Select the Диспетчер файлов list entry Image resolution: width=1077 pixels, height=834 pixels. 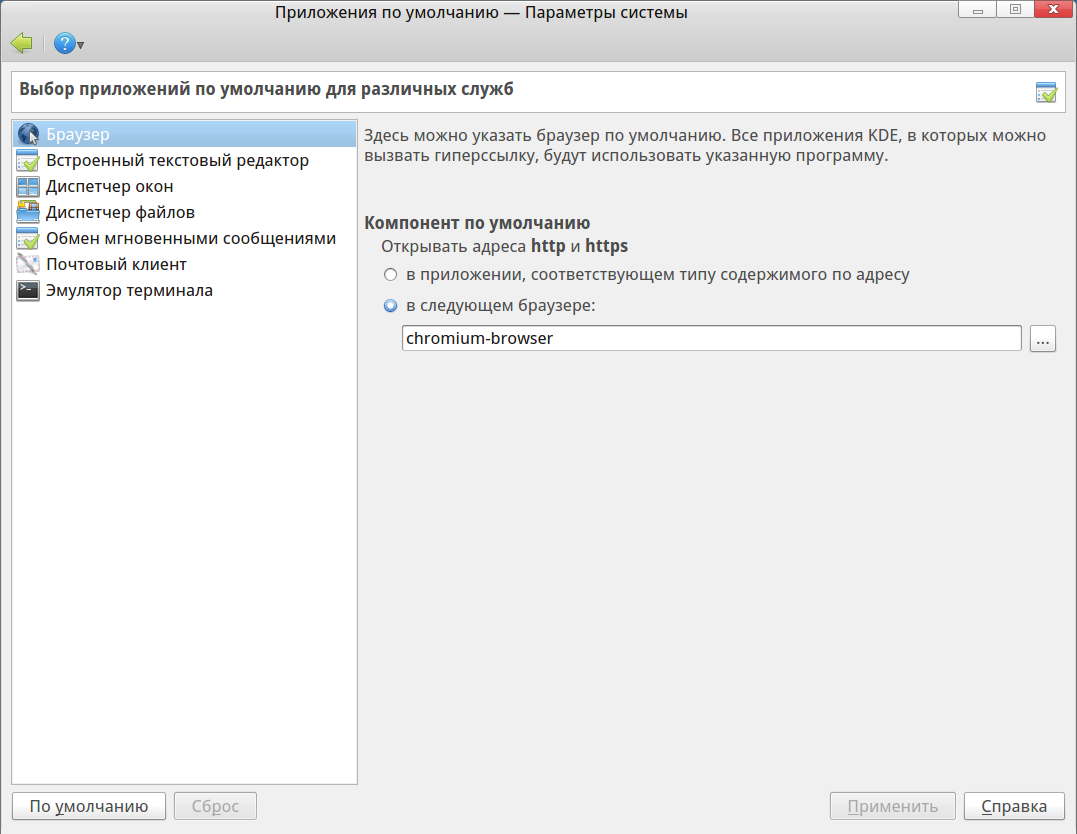(x=120, y=212)
